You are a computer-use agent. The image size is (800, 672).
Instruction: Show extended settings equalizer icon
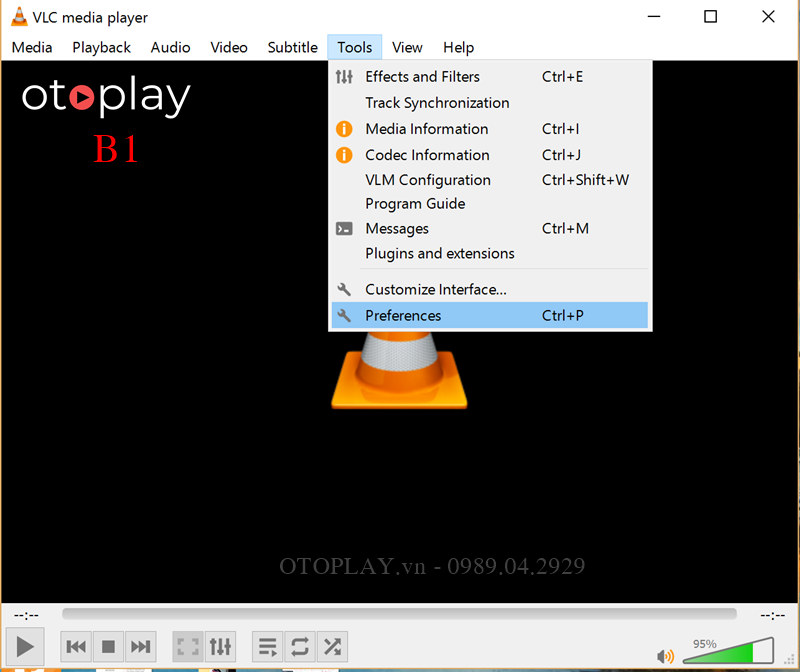pos(220,647)
